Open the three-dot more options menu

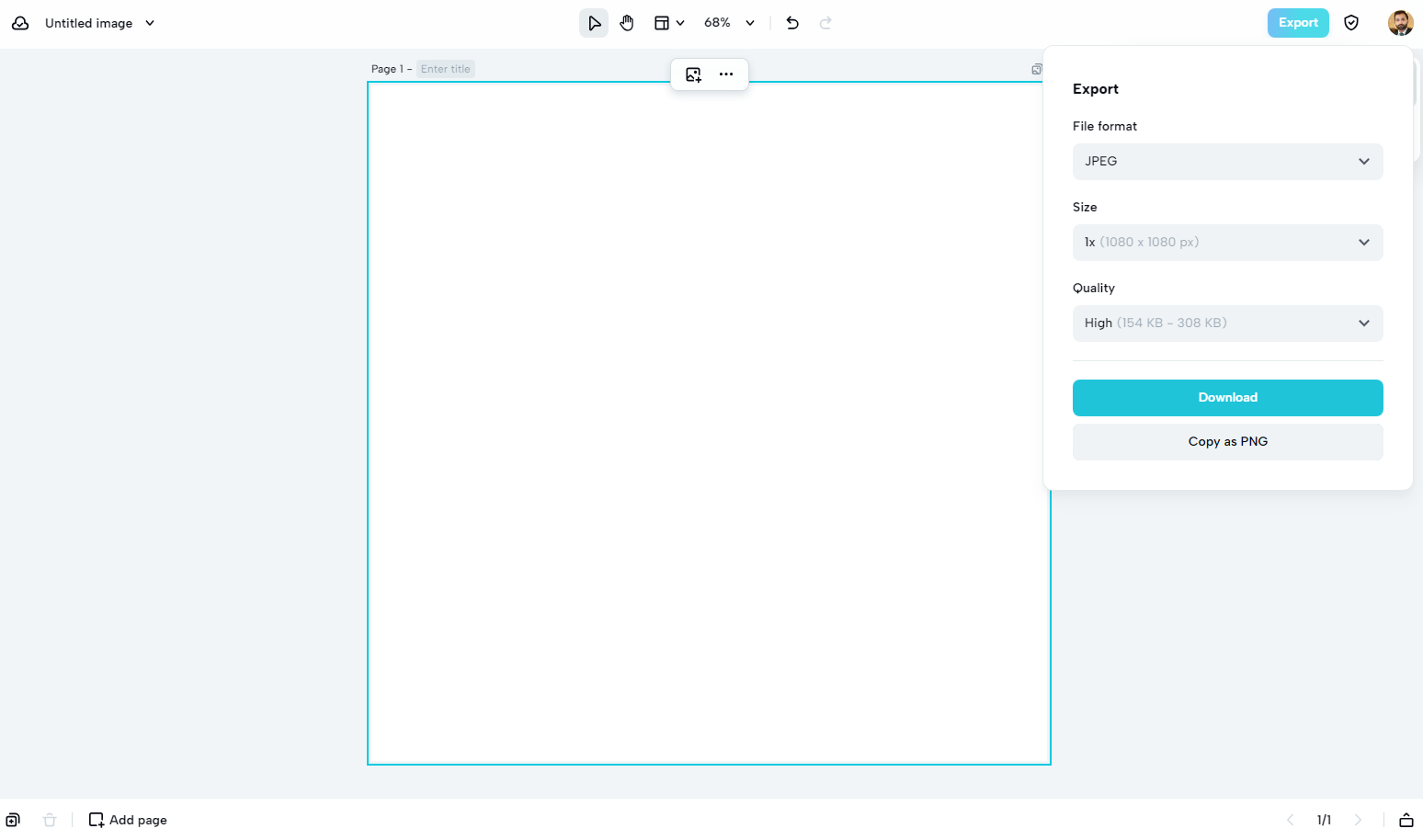point(726,74)
